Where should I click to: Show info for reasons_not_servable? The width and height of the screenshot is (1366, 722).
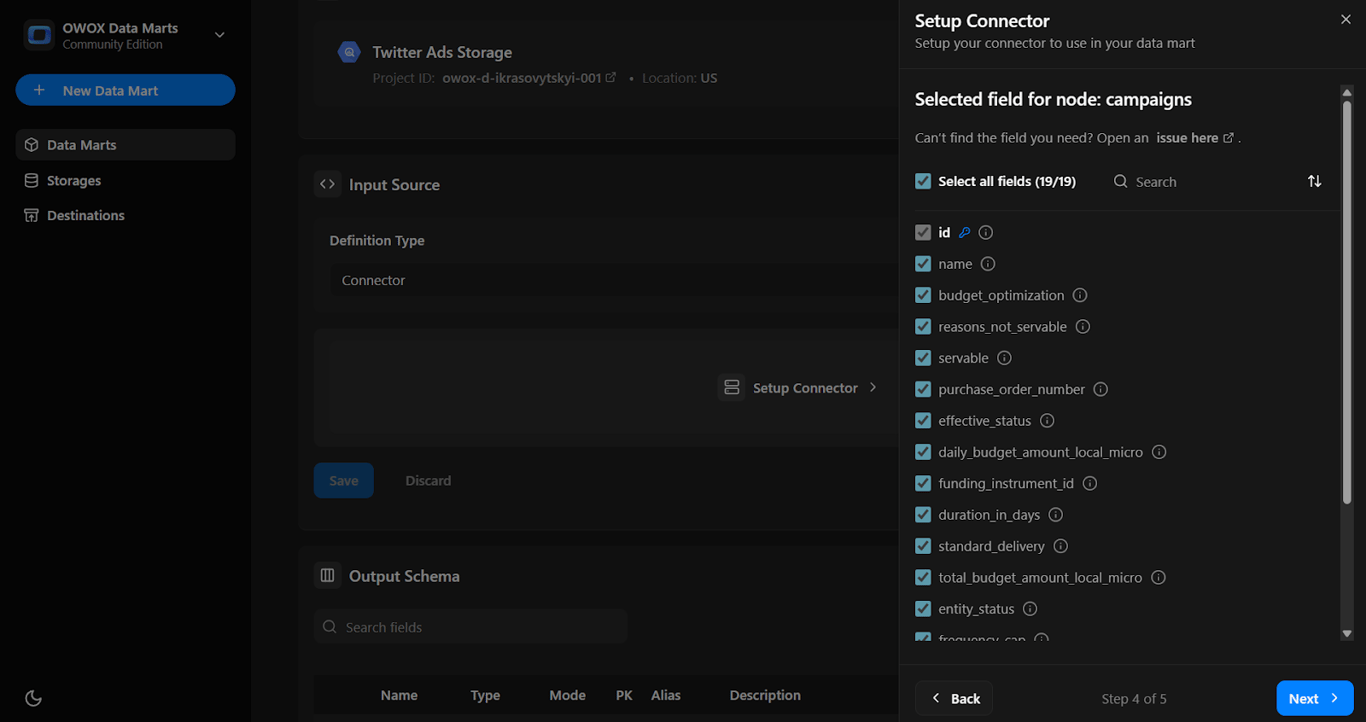coord(1083,326)
